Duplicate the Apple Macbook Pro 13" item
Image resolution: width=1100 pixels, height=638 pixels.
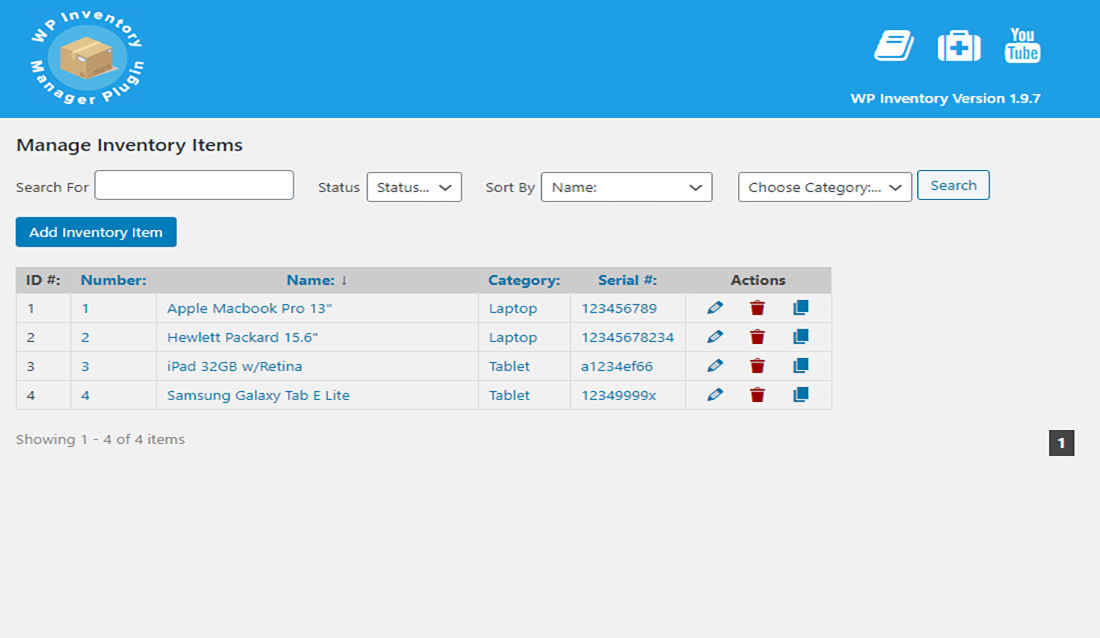pos(800,308)
